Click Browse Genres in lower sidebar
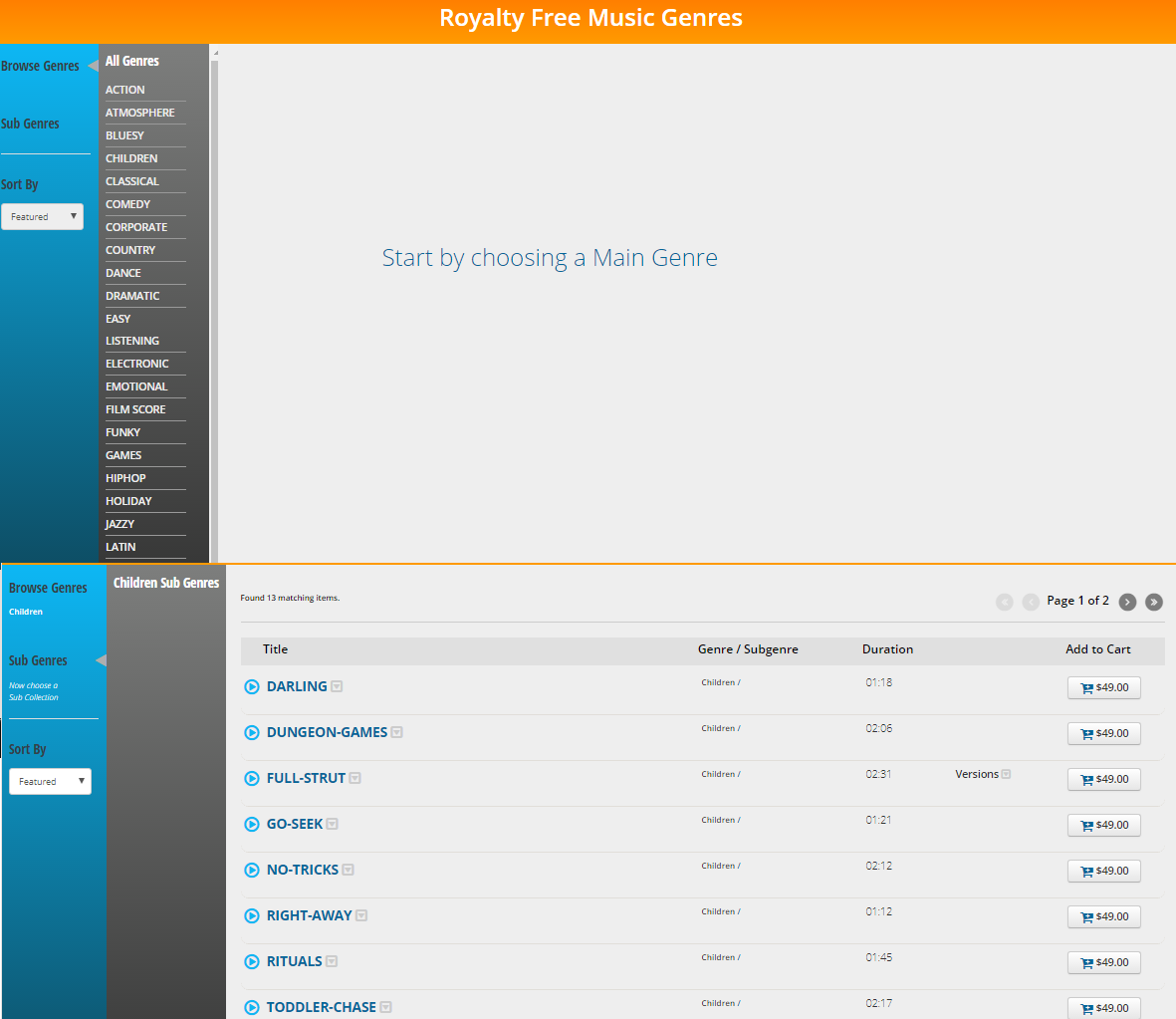Viewport: 1176px width, 1019px height. (48, 589)
